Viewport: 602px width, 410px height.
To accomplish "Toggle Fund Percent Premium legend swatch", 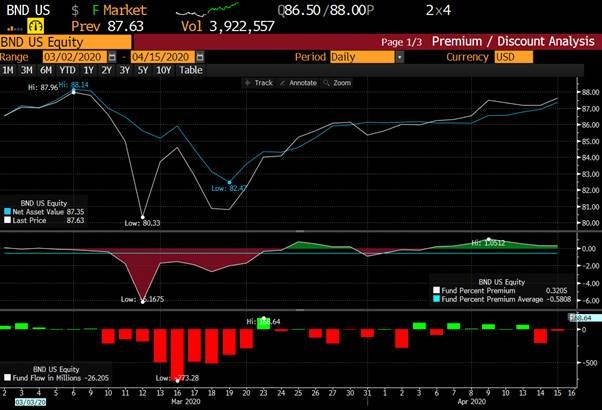I will 437,290.
